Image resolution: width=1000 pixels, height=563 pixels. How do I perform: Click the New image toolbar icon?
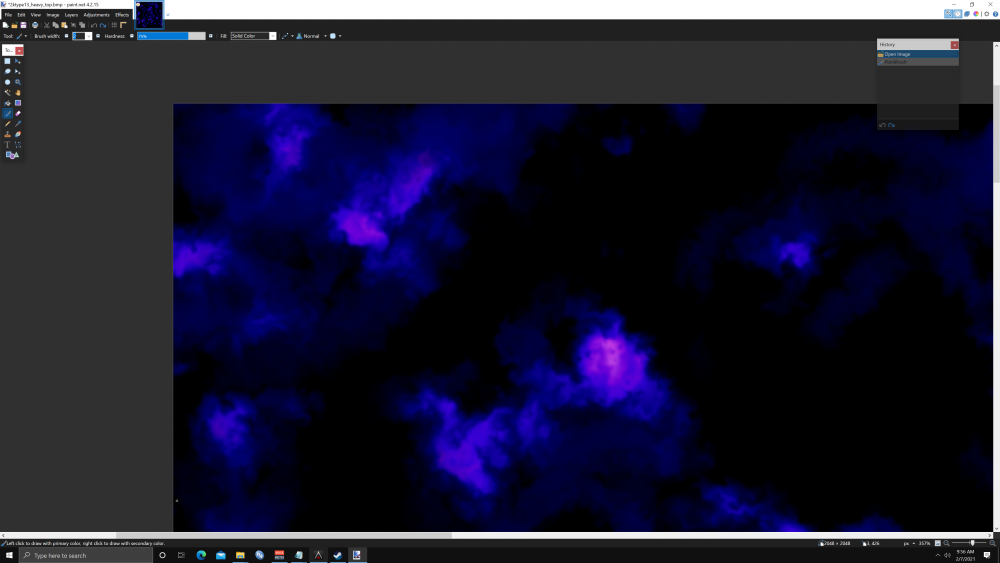click(x=6, y=26)
